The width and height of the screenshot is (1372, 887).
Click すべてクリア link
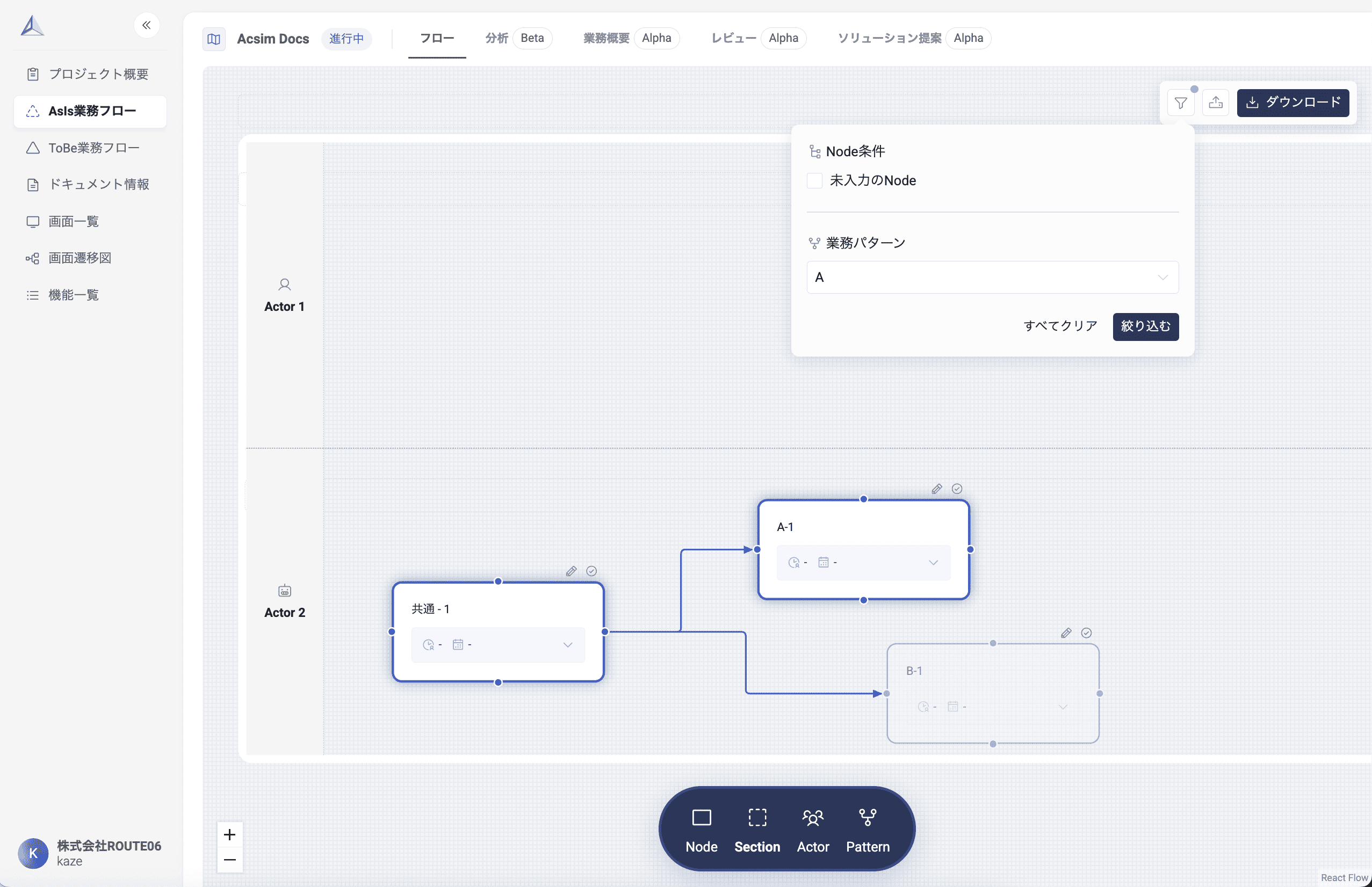click(1060, 326)
